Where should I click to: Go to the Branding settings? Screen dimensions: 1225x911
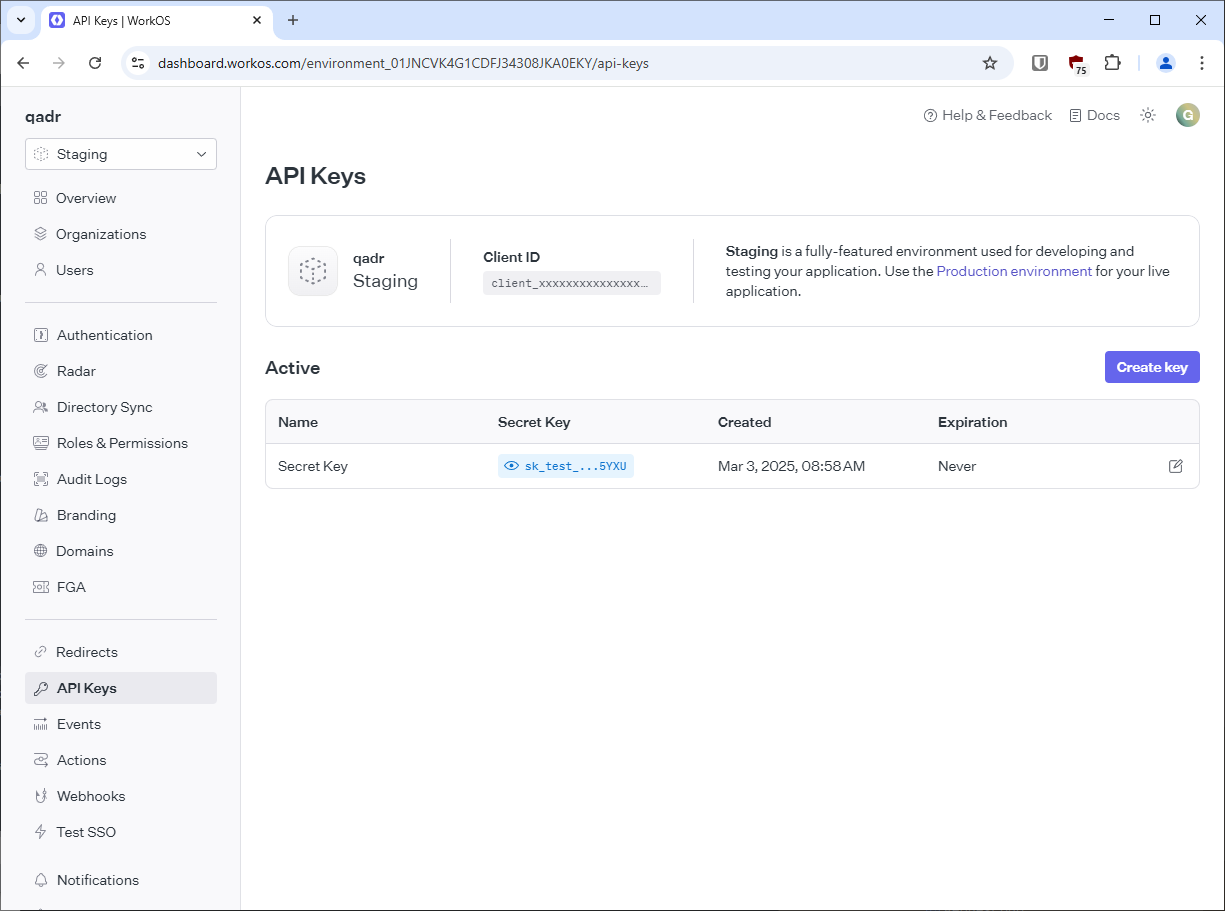86,515
